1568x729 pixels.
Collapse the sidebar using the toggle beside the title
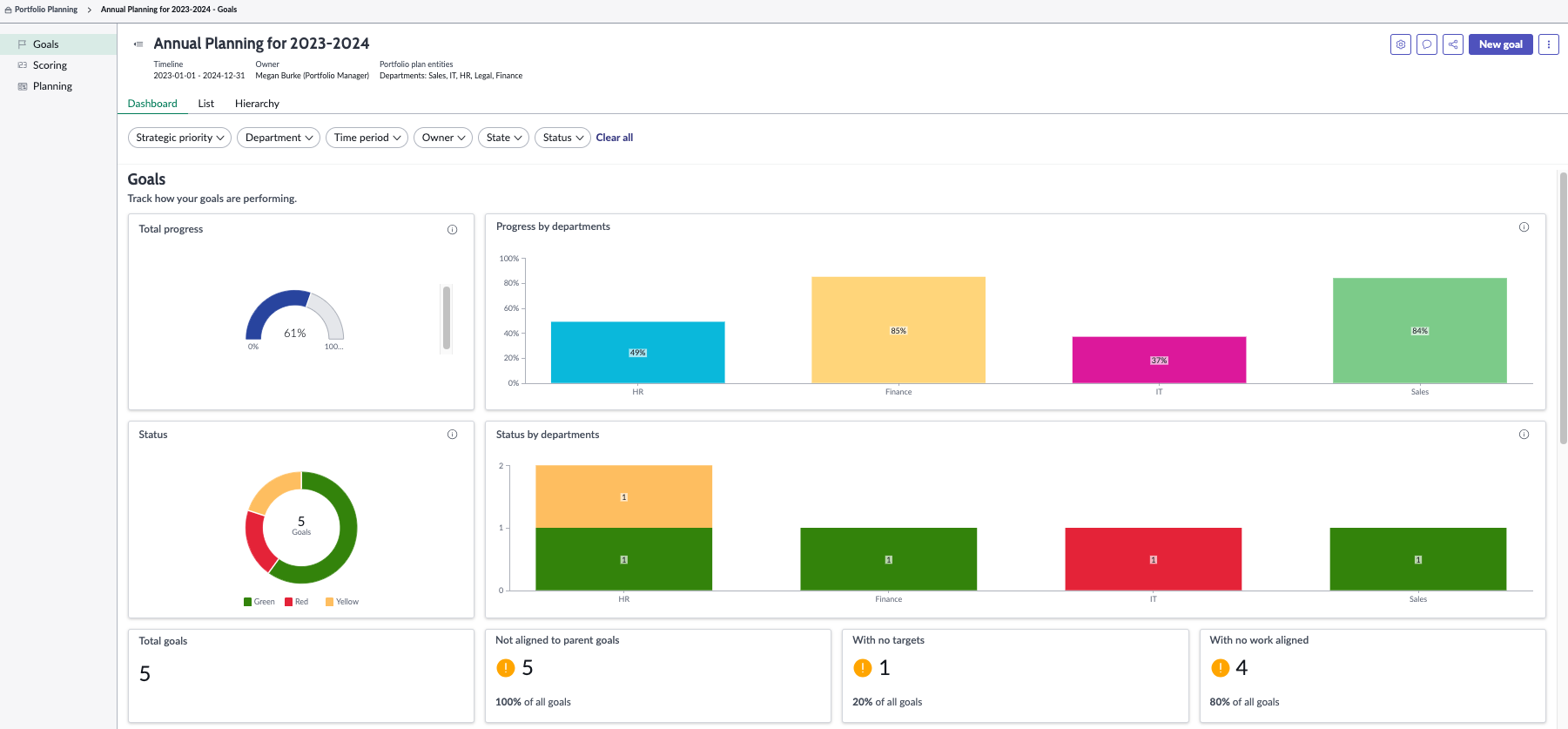click(x=138, y=44)
